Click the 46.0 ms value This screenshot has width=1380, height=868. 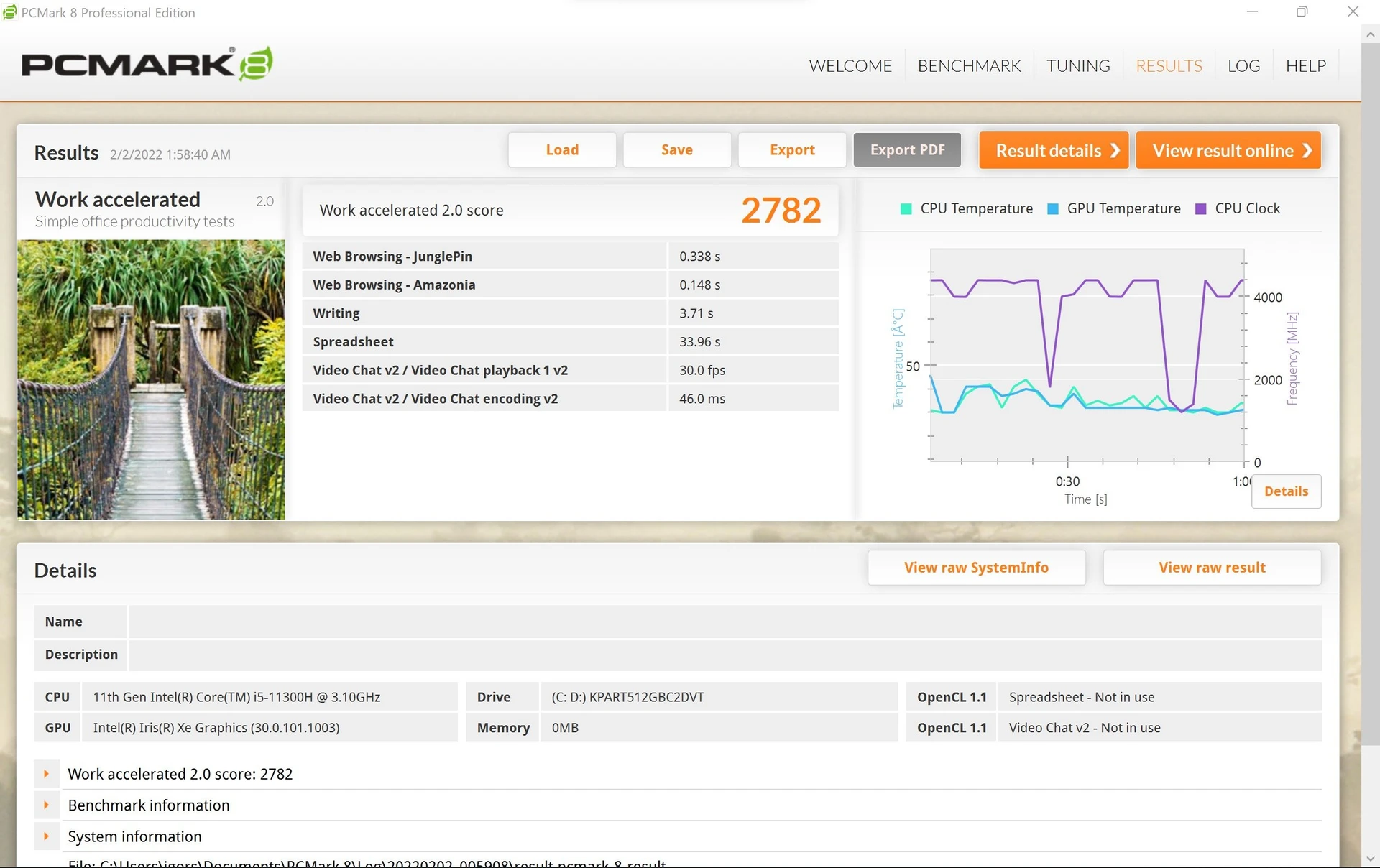pos(702,399)
